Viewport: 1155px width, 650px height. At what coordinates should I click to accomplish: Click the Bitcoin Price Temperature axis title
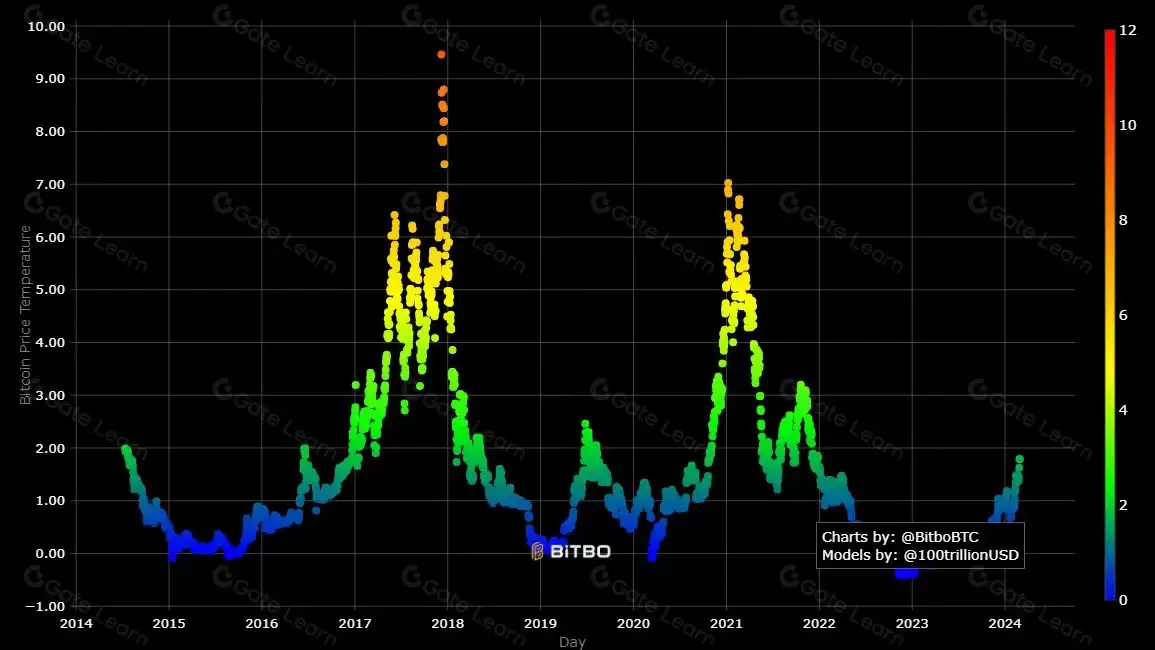pyautogui.click(x=25, y=315)
